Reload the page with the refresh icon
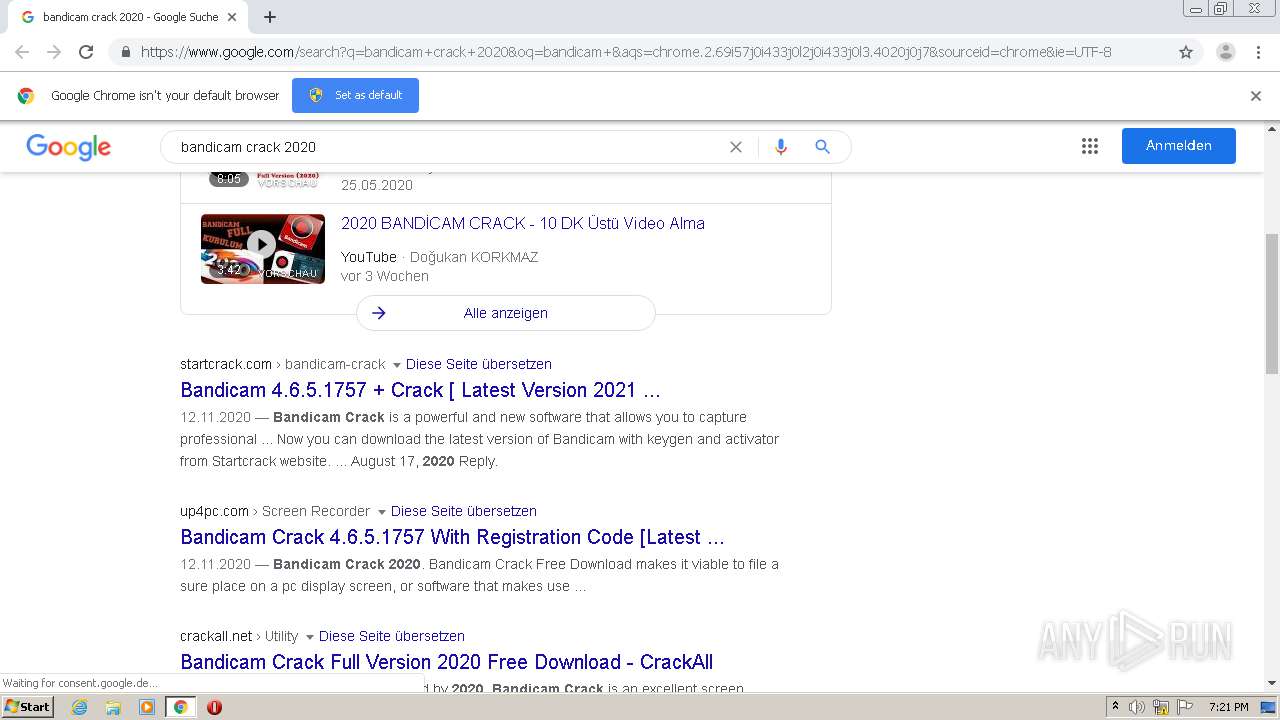This screenshot has height=720, width=1280. pyautogui.click(x=86, y=52)
